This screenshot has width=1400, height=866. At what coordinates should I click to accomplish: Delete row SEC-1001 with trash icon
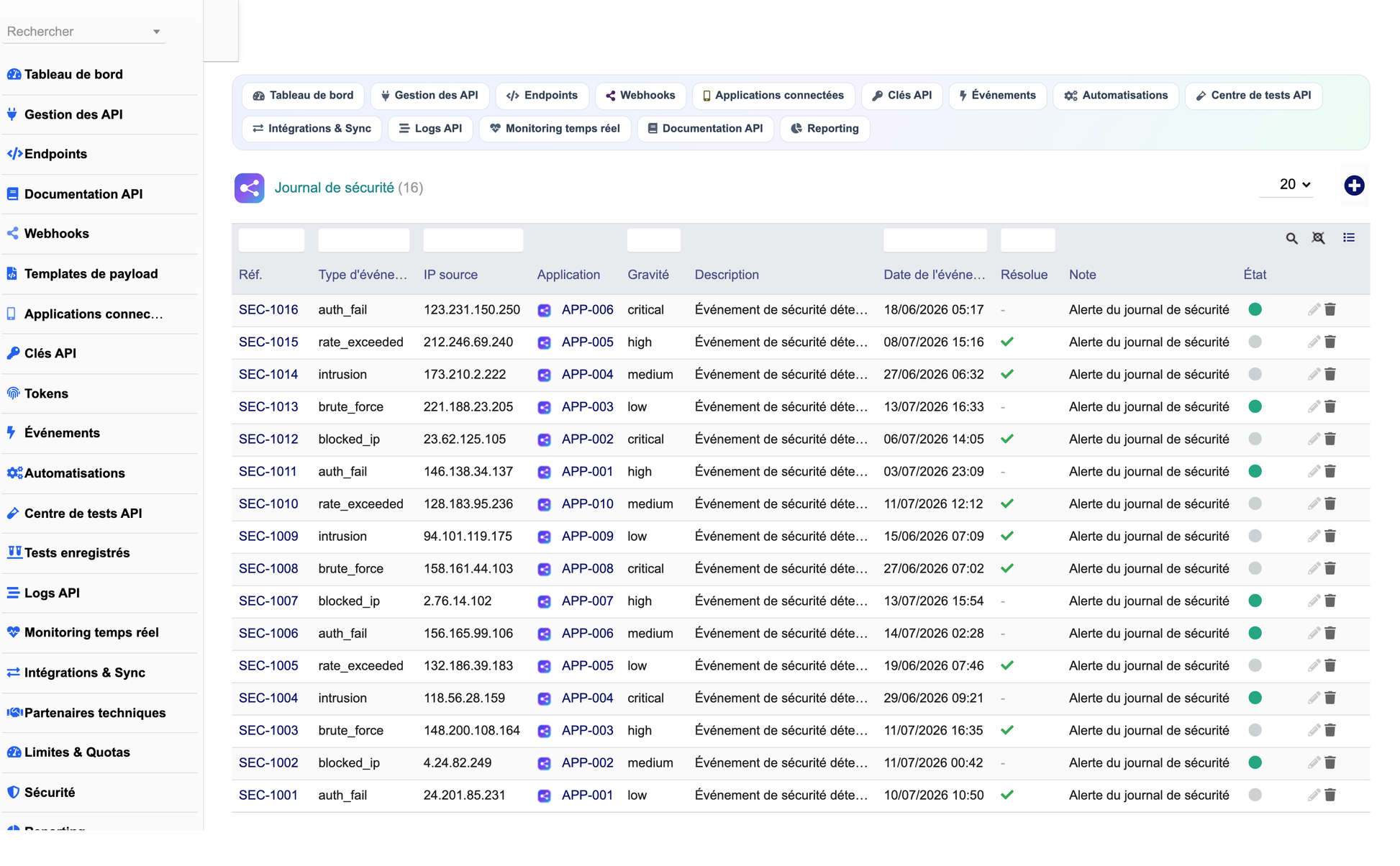point(1330,795)
